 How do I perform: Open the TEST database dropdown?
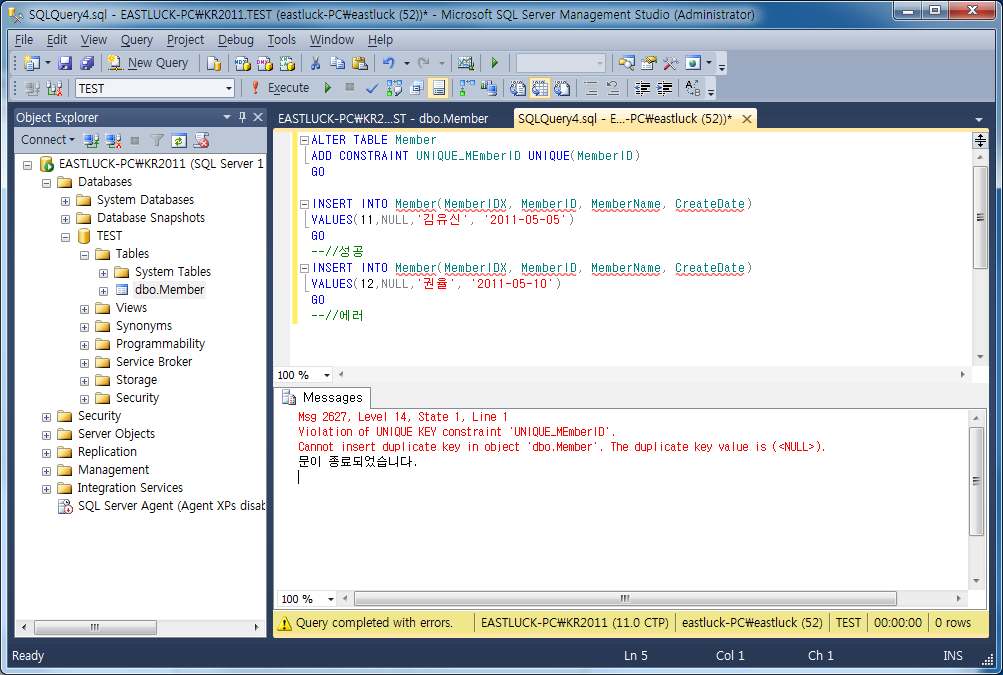(x=229, y=88)
